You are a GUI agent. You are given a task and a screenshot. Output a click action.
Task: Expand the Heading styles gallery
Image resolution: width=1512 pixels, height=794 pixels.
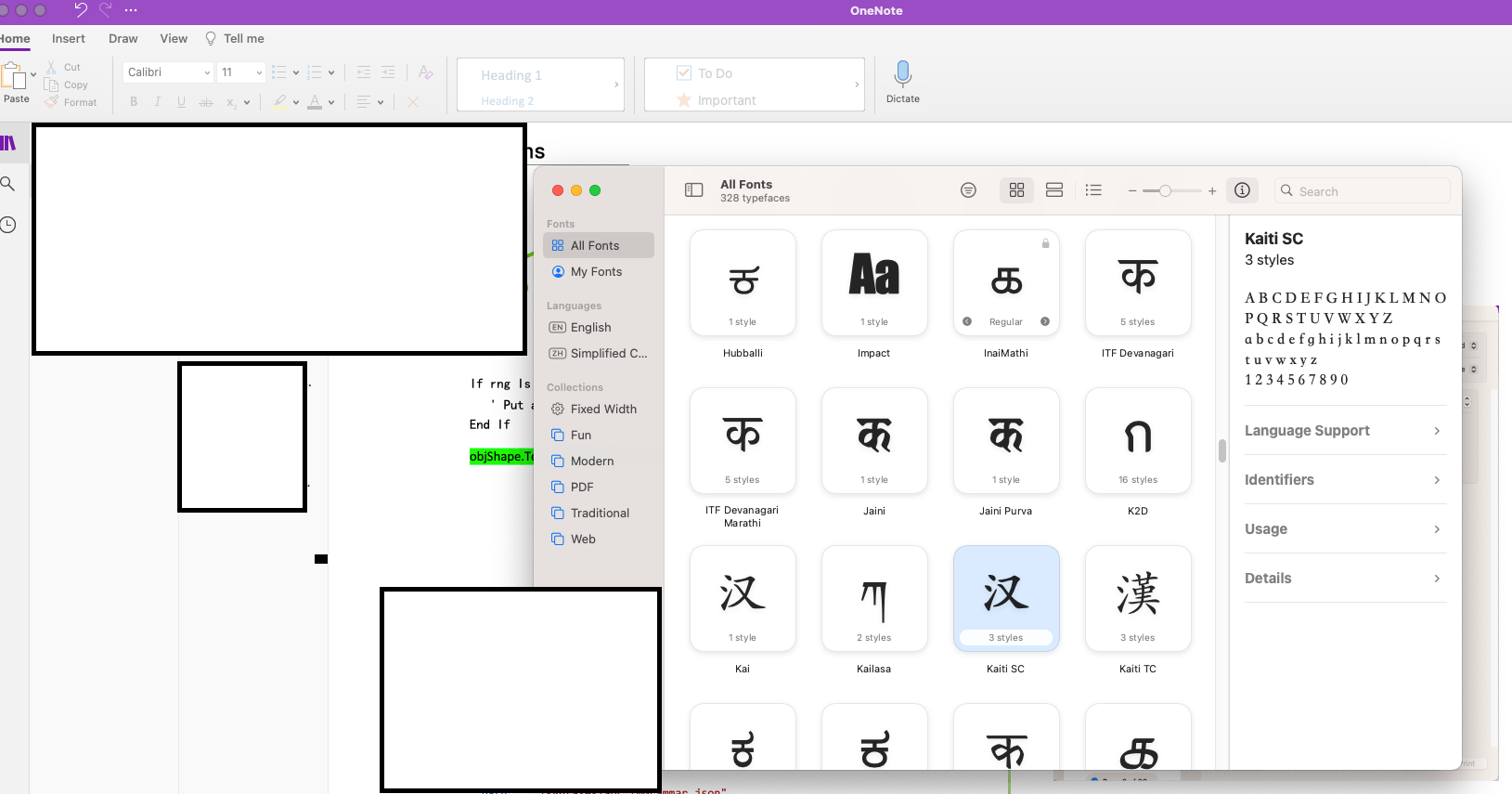(616, 85)
